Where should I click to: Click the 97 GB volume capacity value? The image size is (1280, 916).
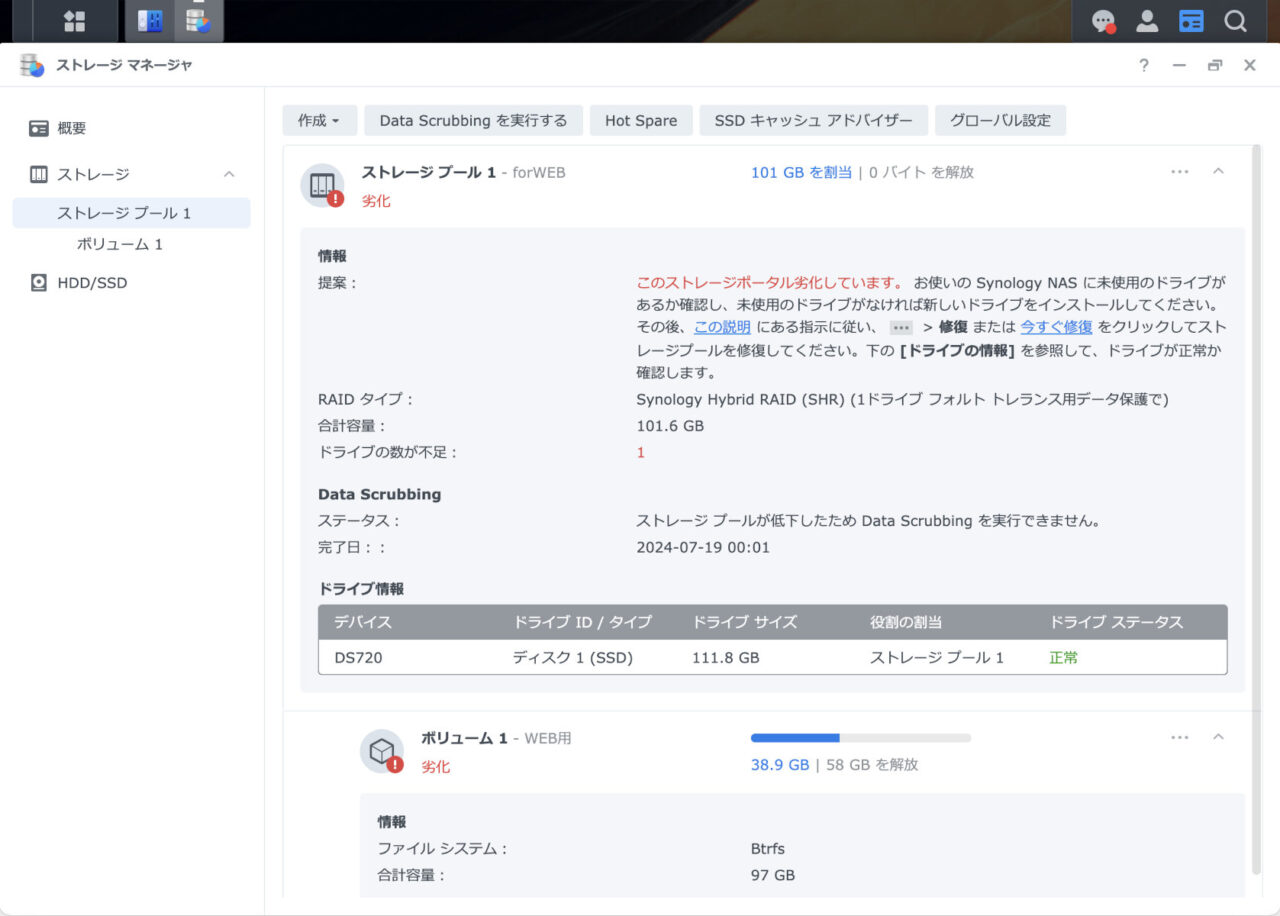coord(773,876)
